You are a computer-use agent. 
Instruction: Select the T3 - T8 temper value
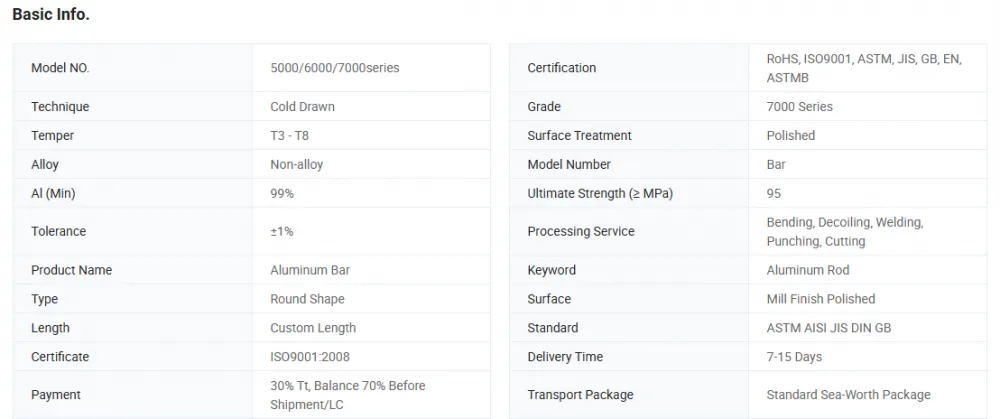click(290, 135)
